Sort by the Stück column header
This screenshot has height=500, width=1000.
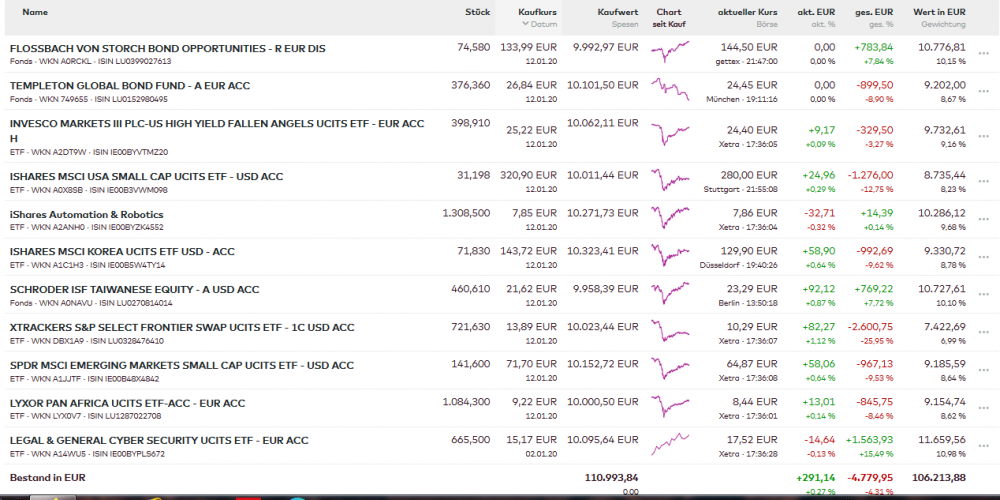click(477, 12)
